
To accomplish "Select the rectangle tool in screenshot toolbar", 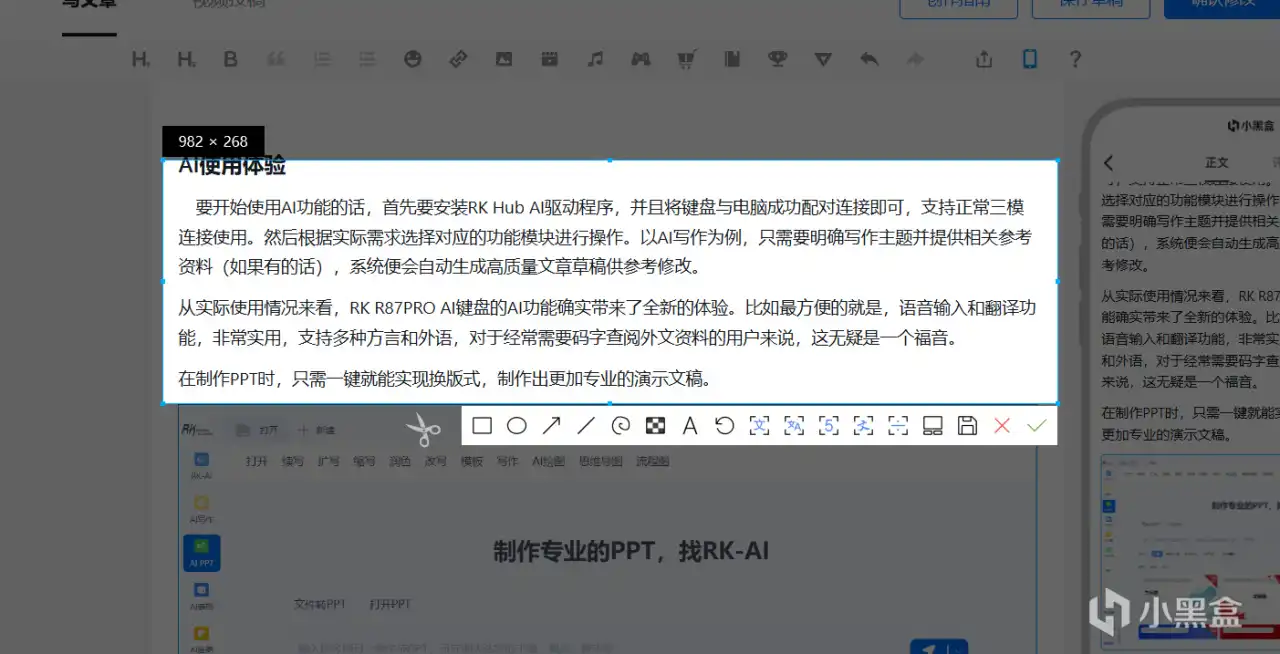I will click(x=482, y=426).
